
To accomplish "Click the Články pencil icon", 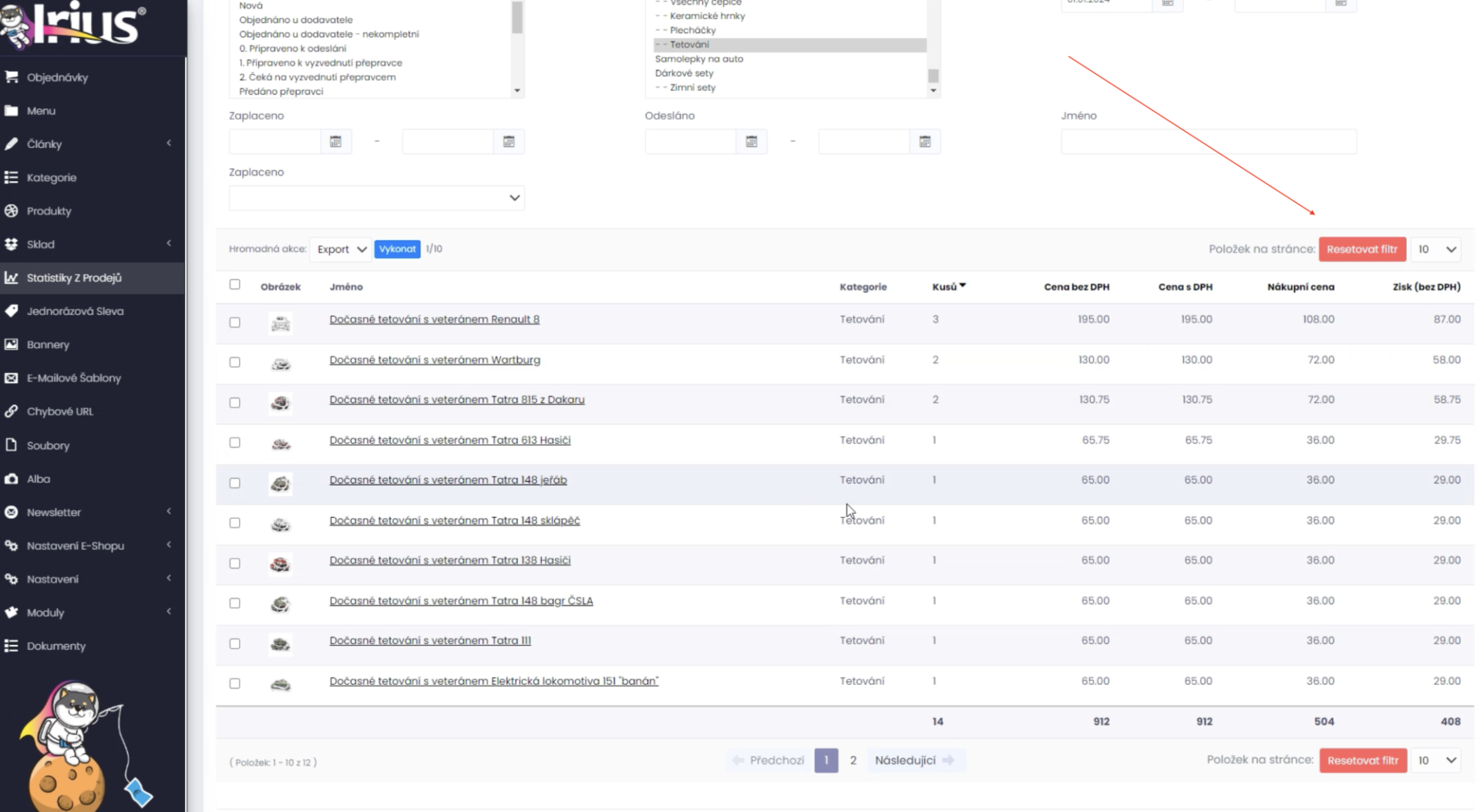I will (12, 144).
